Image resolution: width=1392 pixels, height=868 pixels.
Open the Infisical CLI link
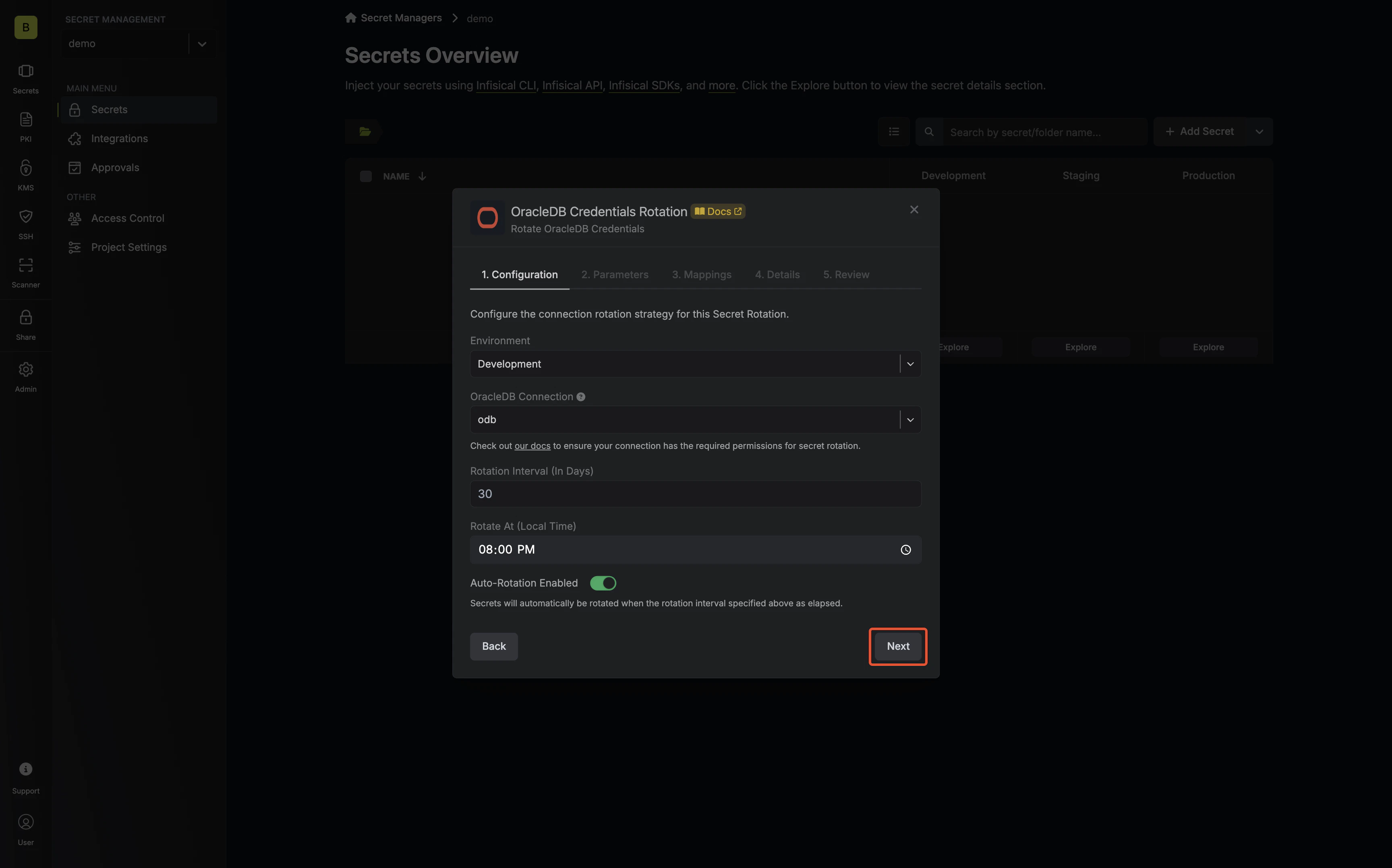point(506,85)
